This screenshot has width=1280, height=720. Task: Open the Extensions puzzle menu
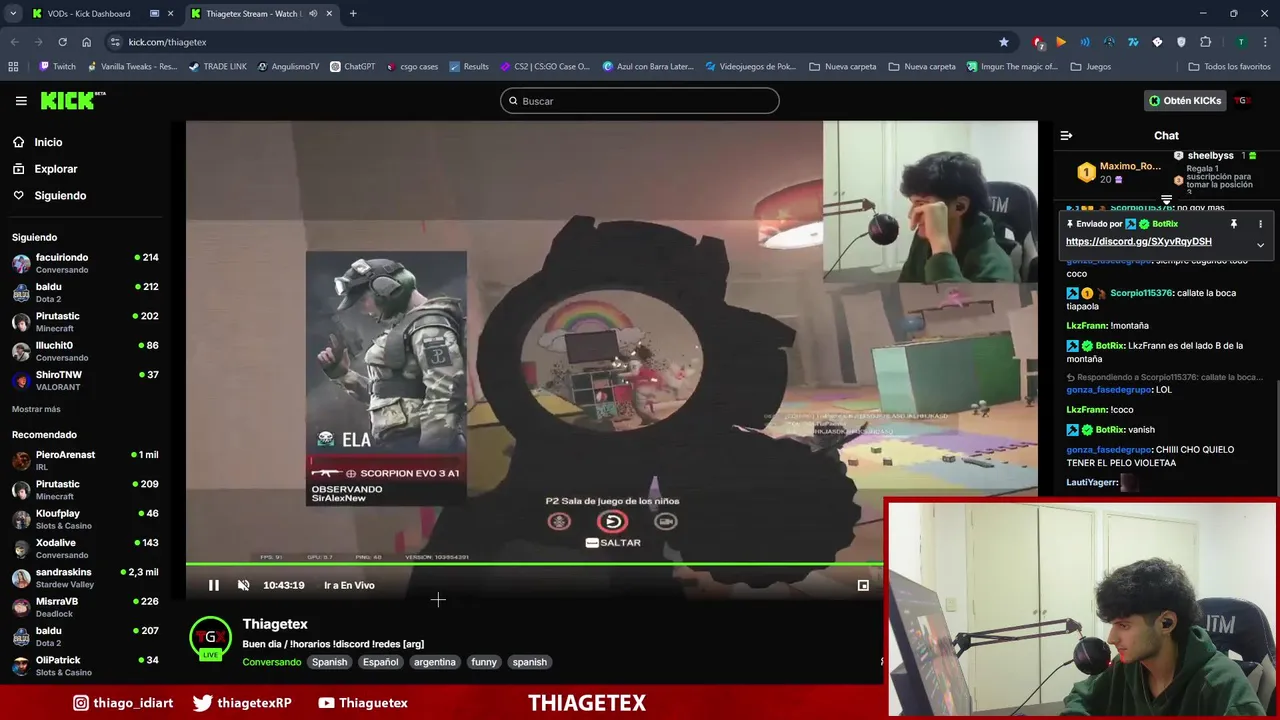[1205, 42]
